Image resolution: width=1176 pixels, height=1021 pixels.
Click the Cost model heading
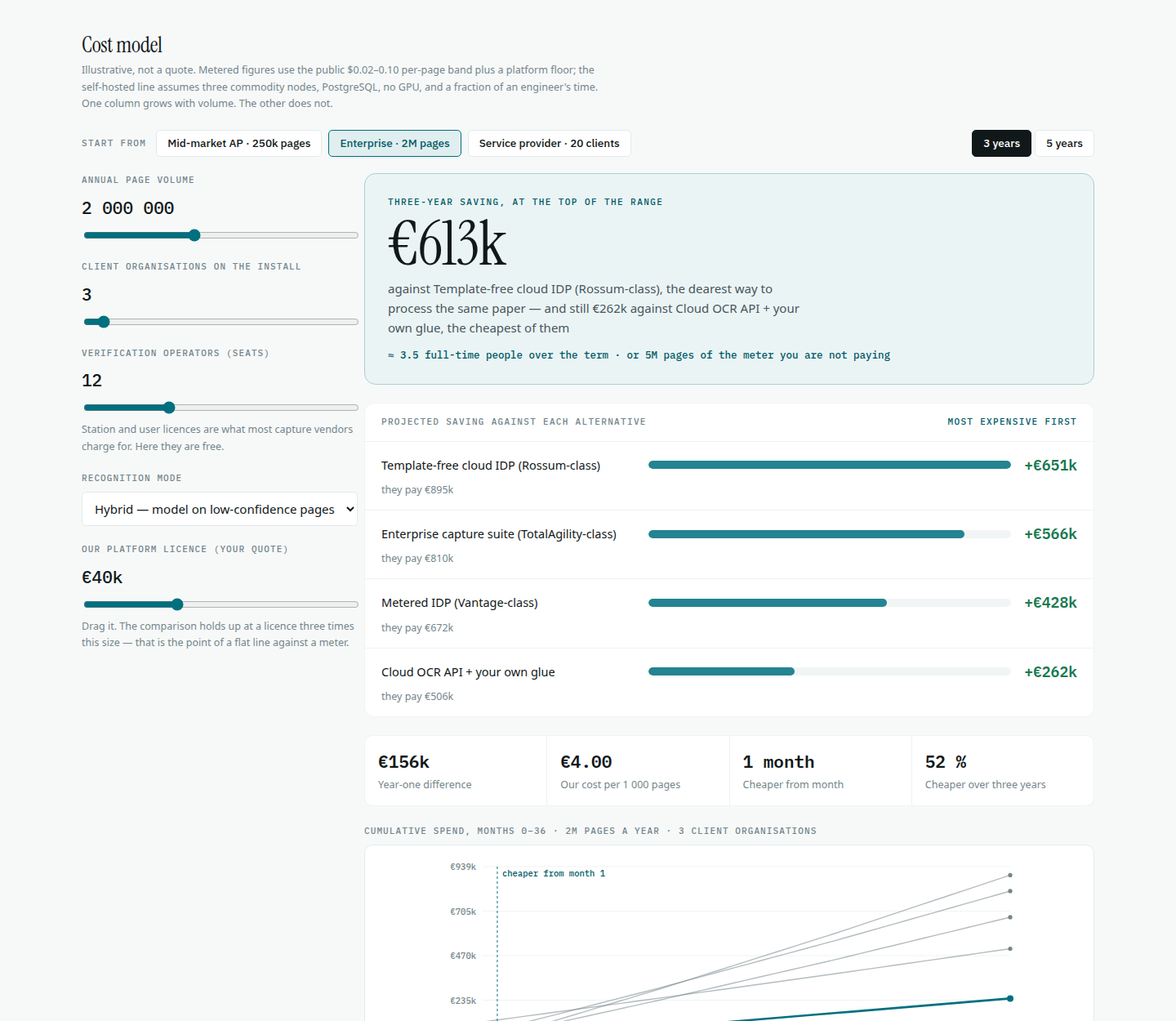coord(122,45)
